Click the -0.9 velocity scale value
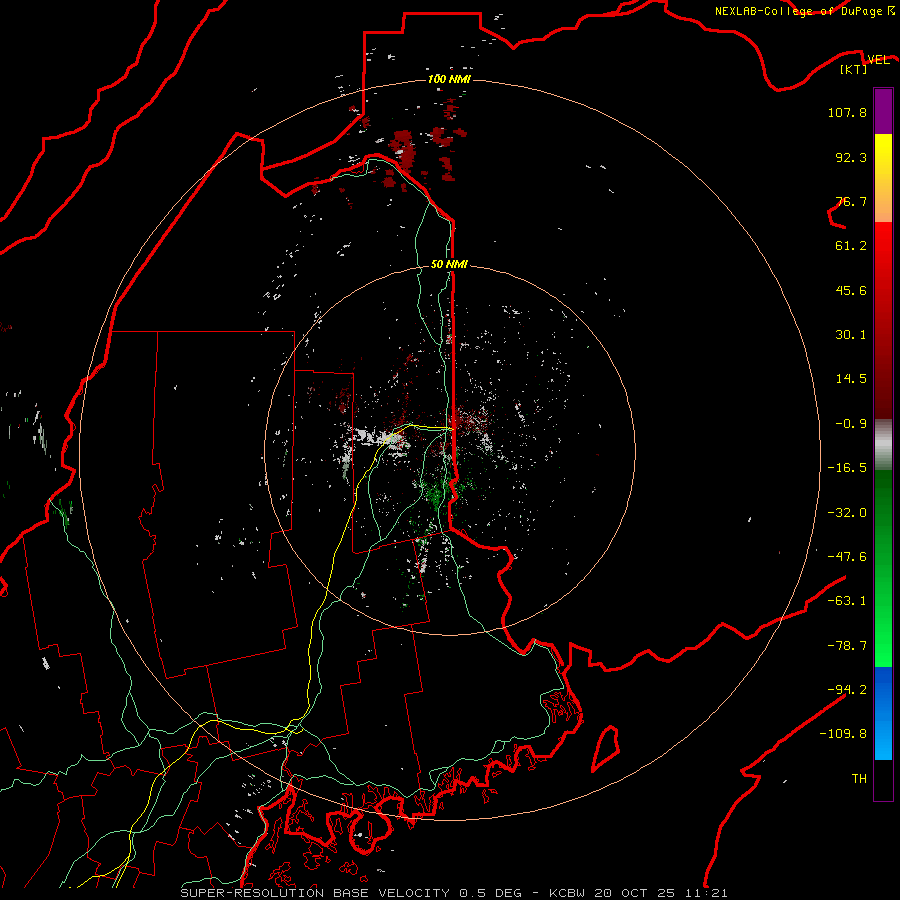The image size is (900, 900). (851, 424)
